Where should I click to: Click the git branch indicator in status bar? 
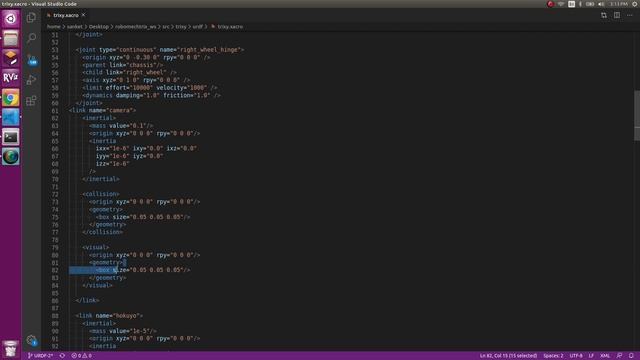tap(40, 356)
